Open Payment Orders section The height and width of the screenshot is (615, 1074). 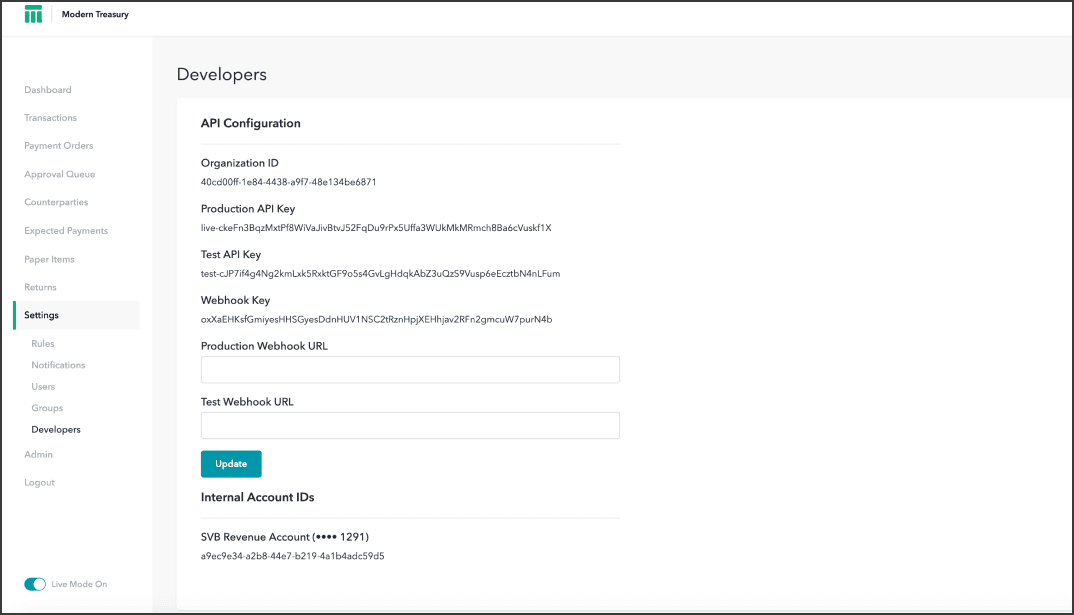point(58,146)
